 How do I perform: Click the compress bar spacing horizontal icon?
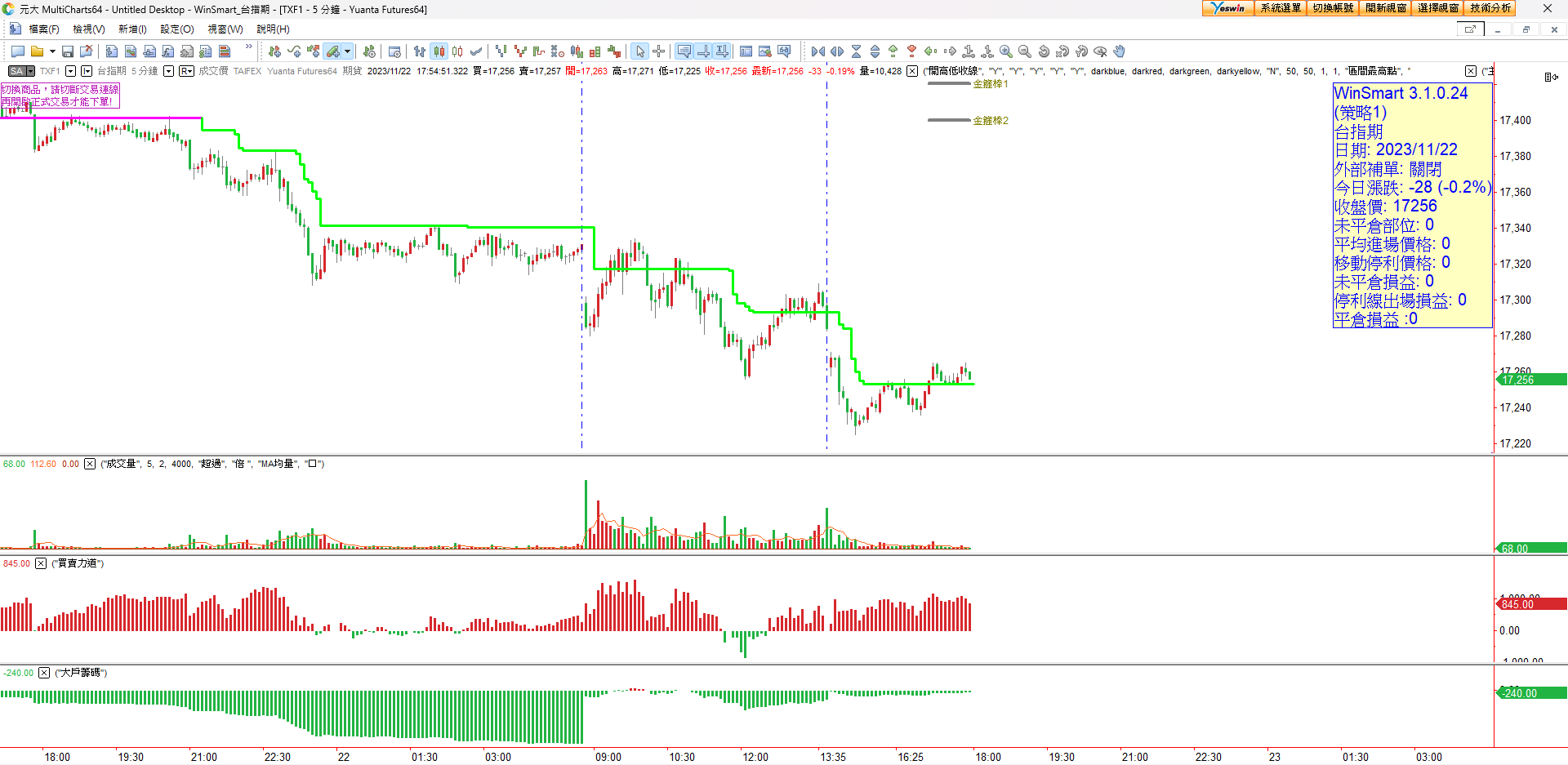818,51
